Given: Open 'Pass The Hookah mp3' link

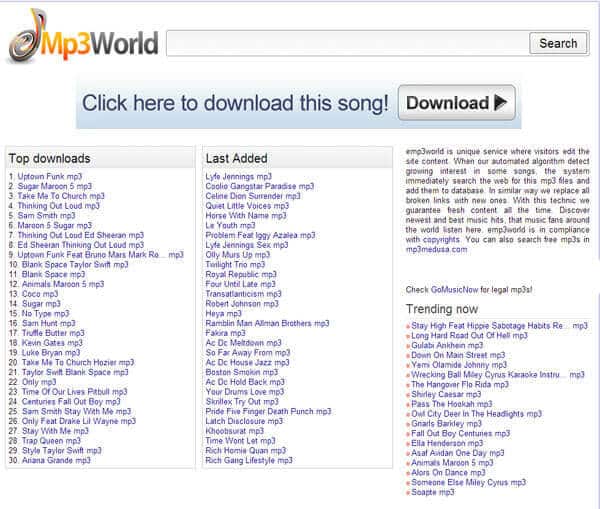Looking at the screenshot, I should (x=452, y=404).
